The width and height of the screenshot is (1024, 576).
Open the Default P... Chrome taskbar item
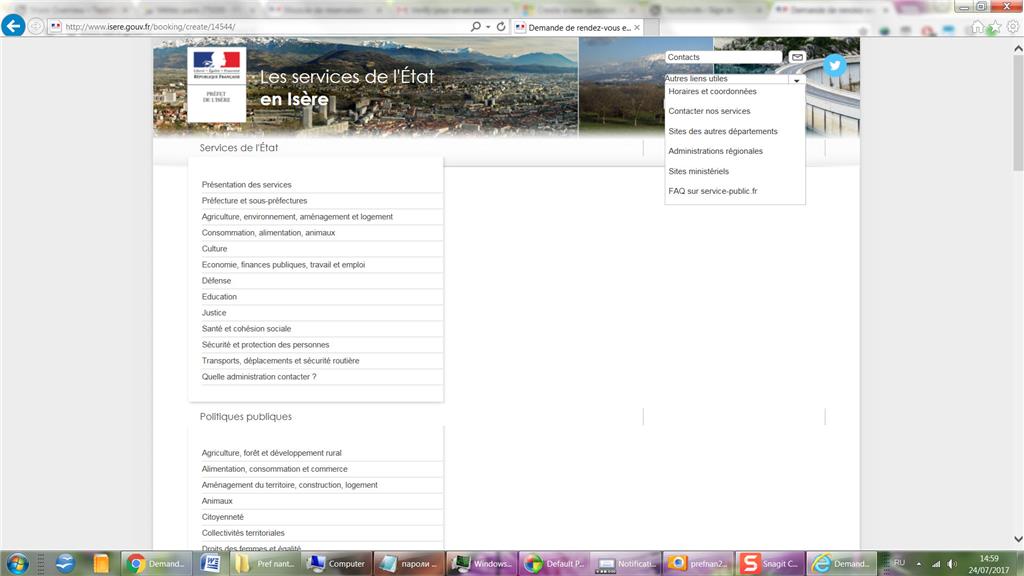click(554, 564)
